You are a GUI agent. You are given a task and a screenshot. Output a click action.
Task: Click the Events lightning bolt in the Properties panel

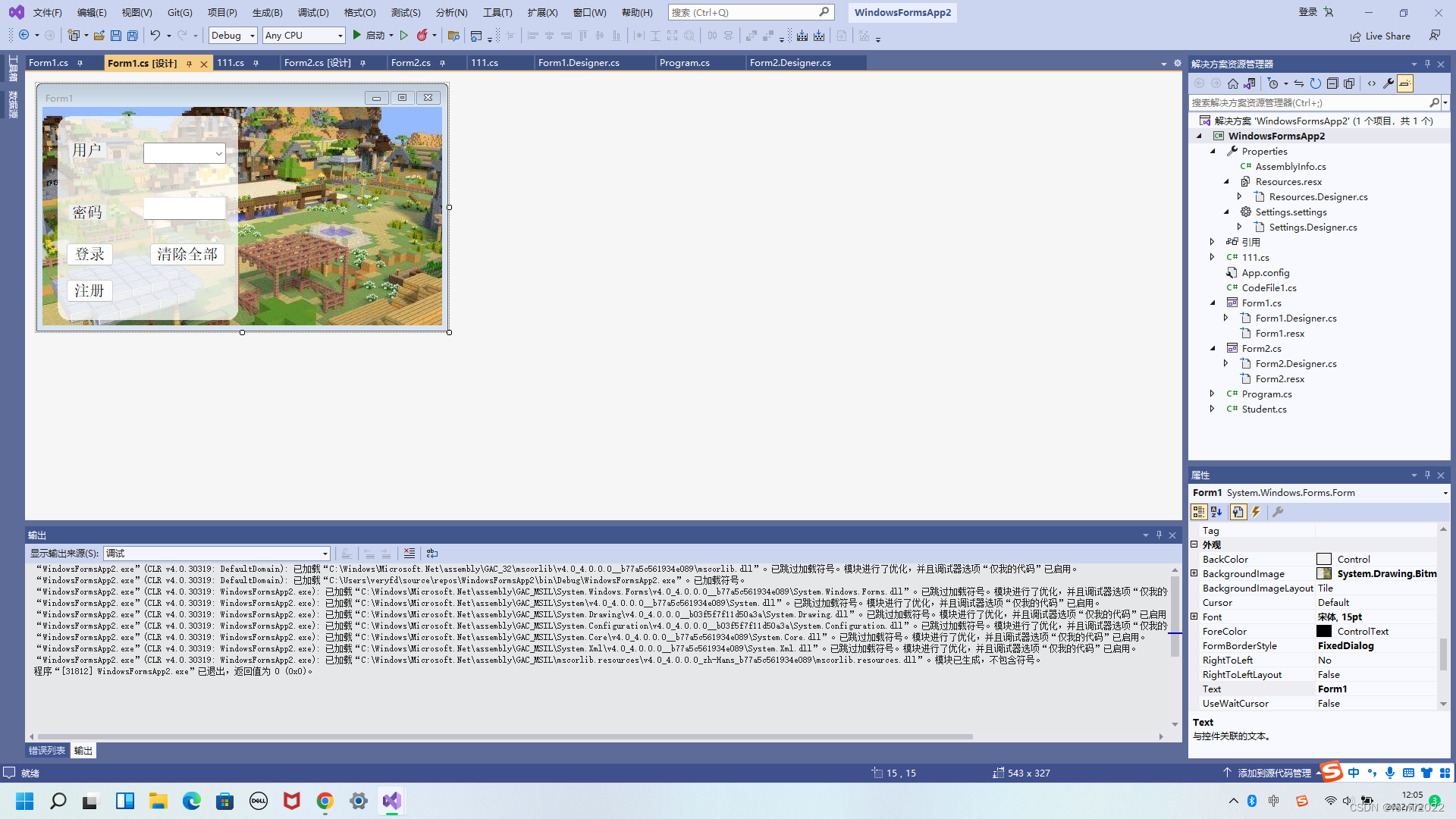tap(1256, 512)
